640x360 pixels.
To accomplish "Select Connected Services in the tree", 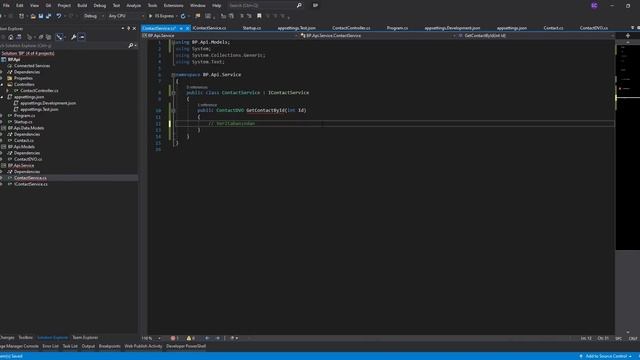I will [x=32, y=66].
